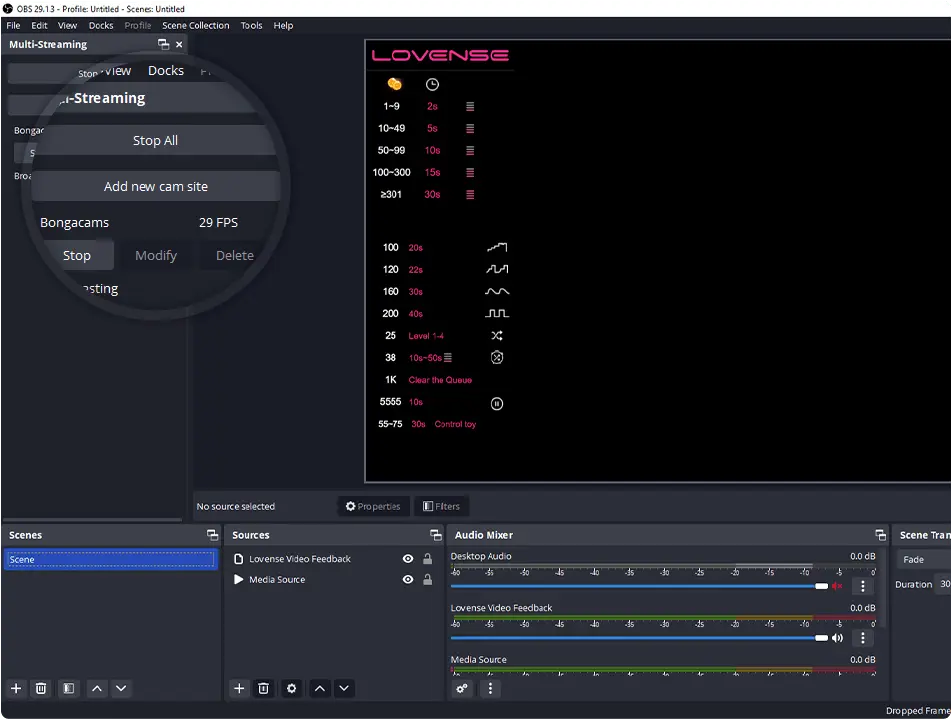Lock the Media Source
952x720 pixels.
click(427, 580)
